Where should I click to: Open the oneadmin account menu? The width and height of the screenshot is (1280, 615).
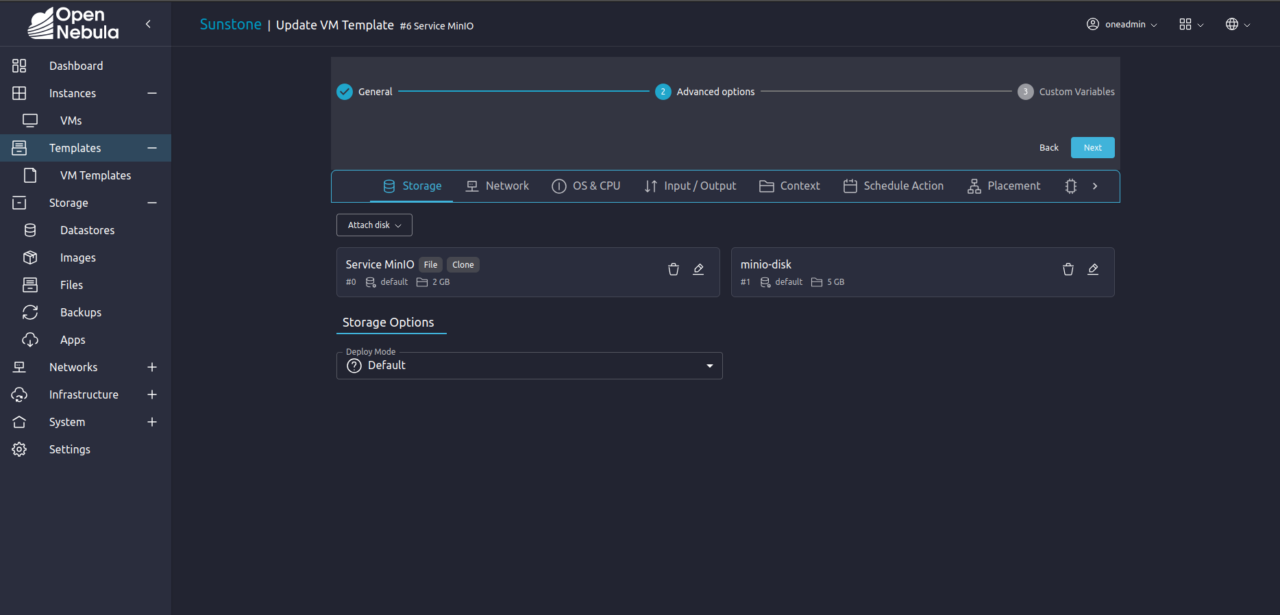point(1122,24)
